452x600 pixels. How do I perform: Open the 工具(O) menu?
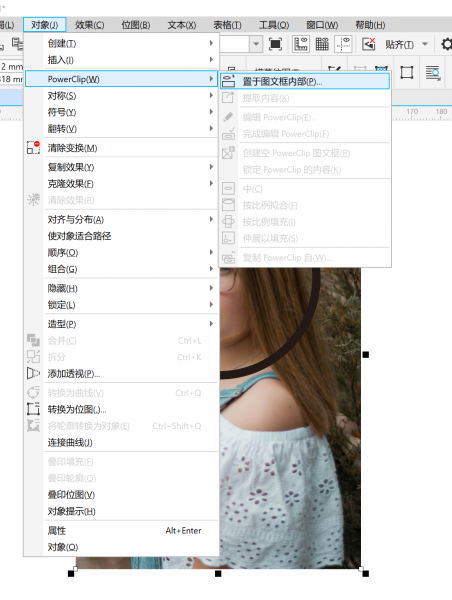pyautogui.click(x=274, y=25)
